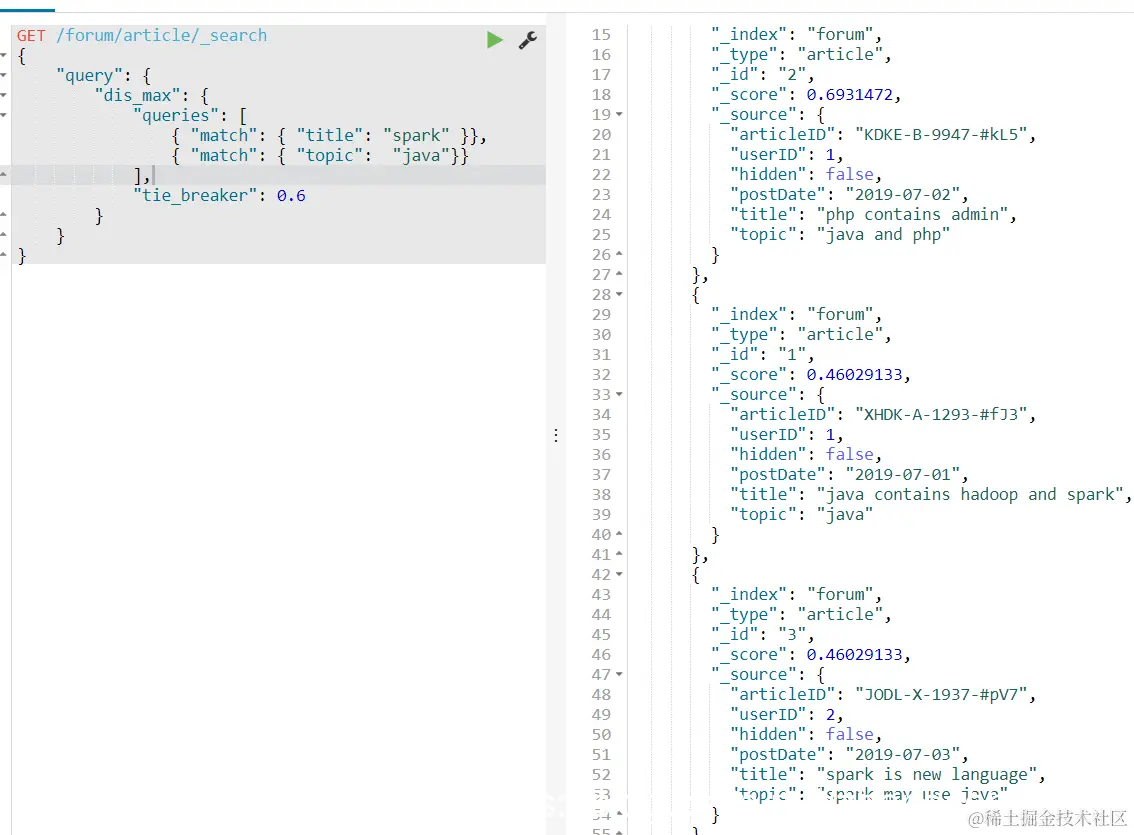
Task: Toggle fold arrow at line 40
Action: coord(619,534)
